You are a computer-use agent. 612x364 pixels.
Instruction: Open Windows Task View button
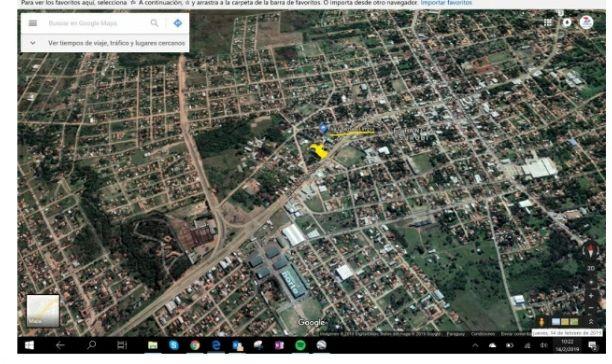click(x=122, y=345)
